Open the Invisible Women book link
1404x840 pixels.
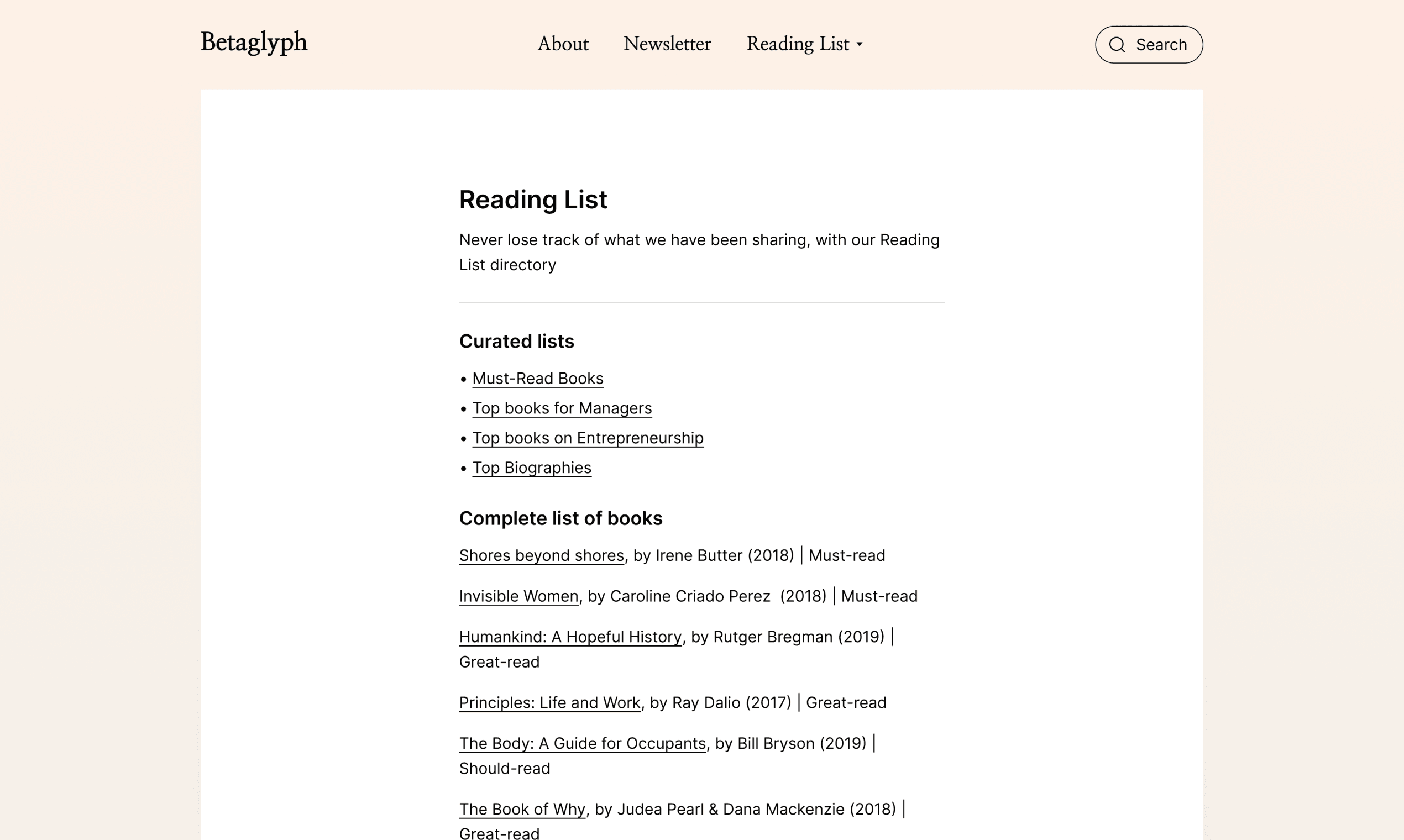click(518, 596)
